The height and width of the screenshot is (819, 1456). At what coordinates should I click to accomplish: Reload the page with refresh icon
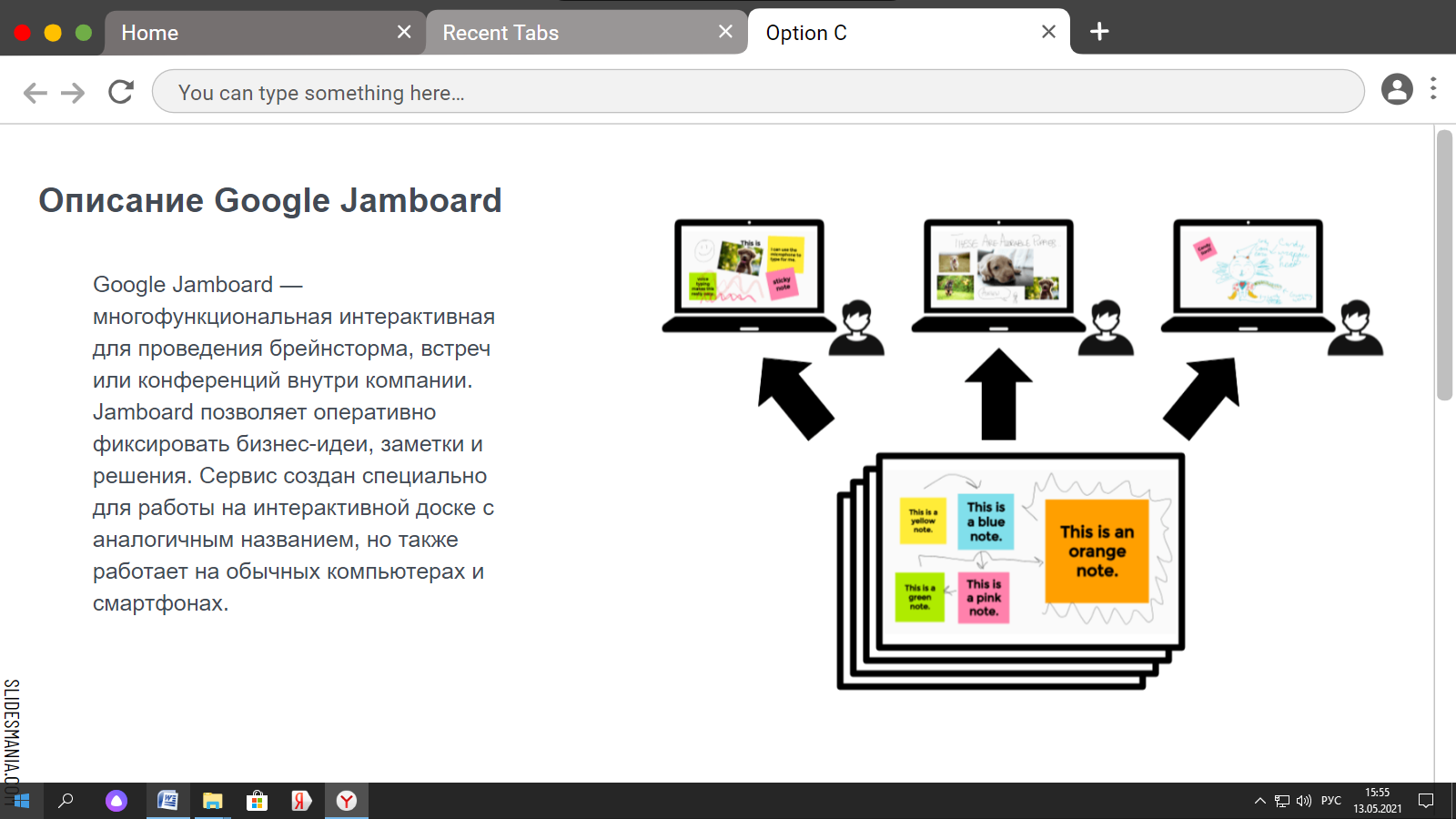(x=121, y=92)
